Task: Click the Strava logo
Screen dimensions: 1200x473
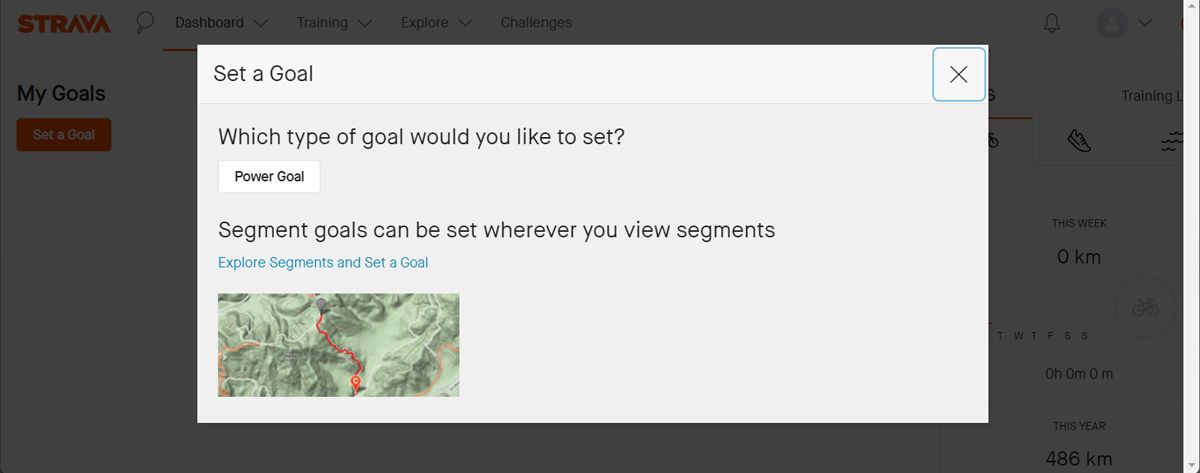Action: (64, 23)
